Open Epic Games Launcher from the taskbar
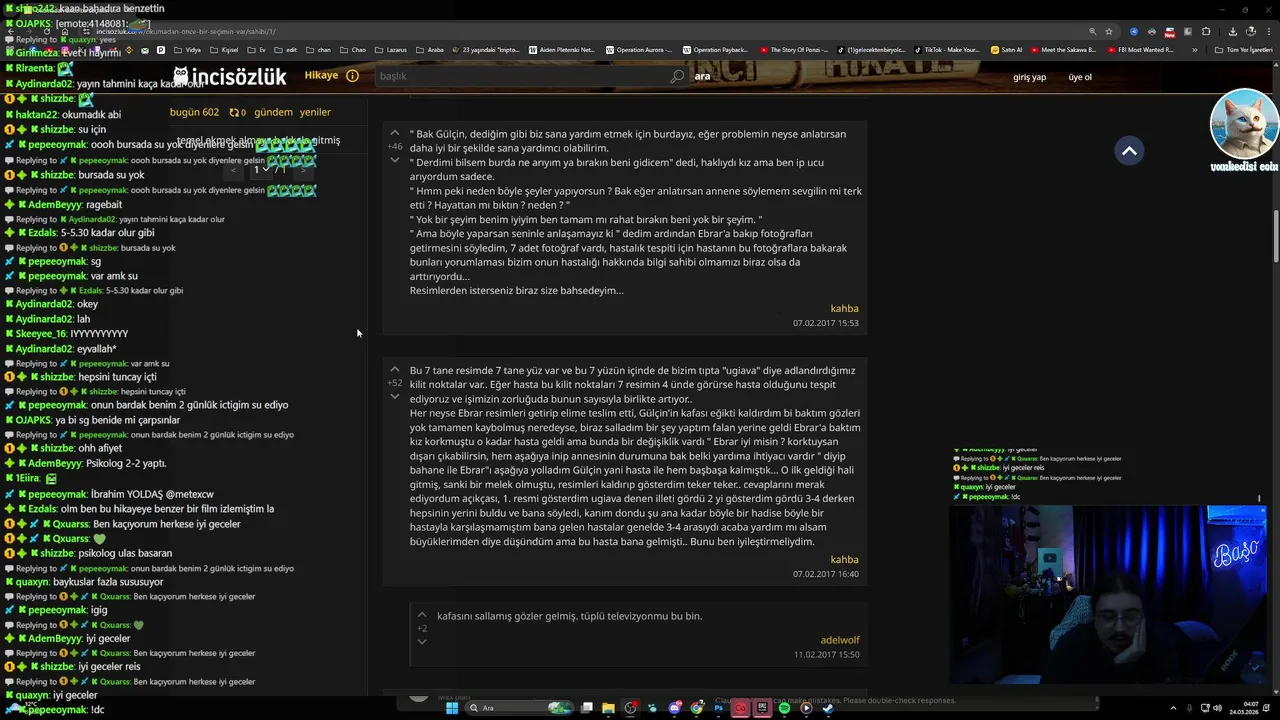This screenshot has width=1280, height=720. tap(762, 708)
